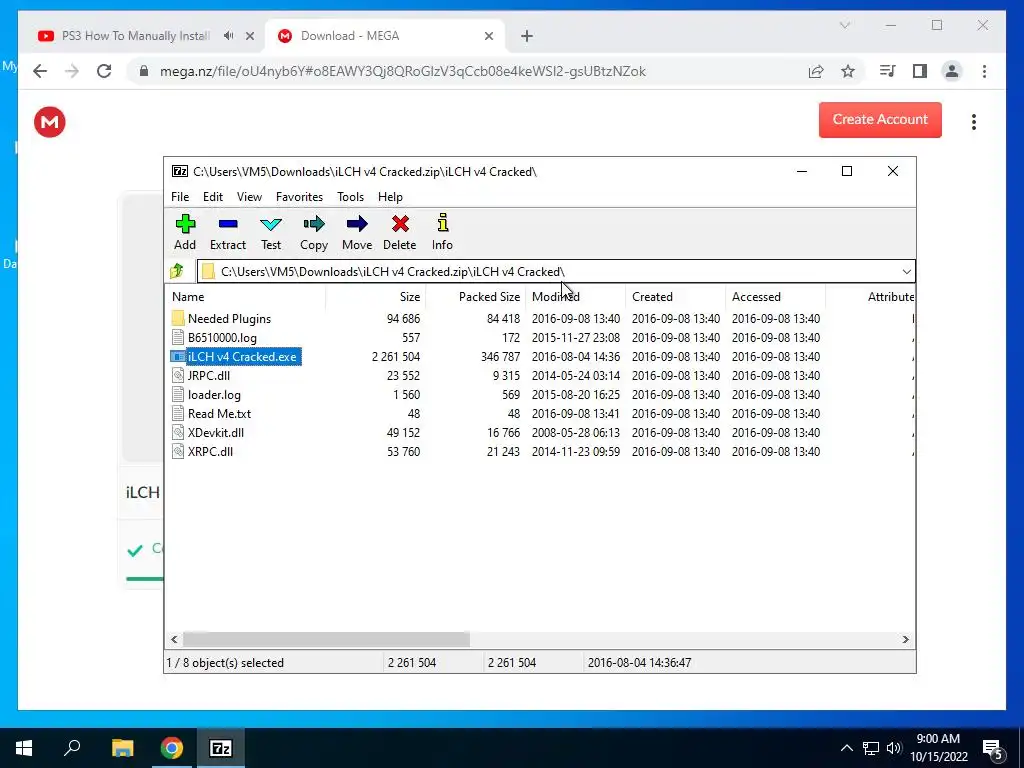Viewport: 1024px width, 768px height.
Task: Reload the MEGA page in Chrome
Action: 104,71
